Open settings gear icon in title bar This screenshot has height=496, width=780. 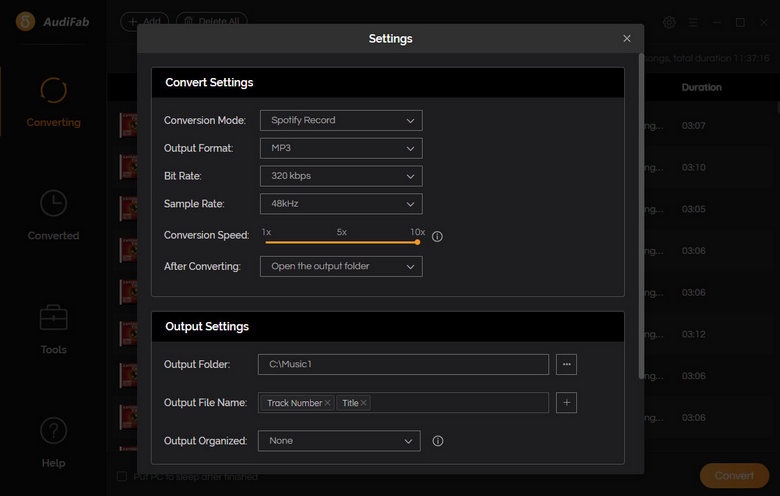(669, 22)
